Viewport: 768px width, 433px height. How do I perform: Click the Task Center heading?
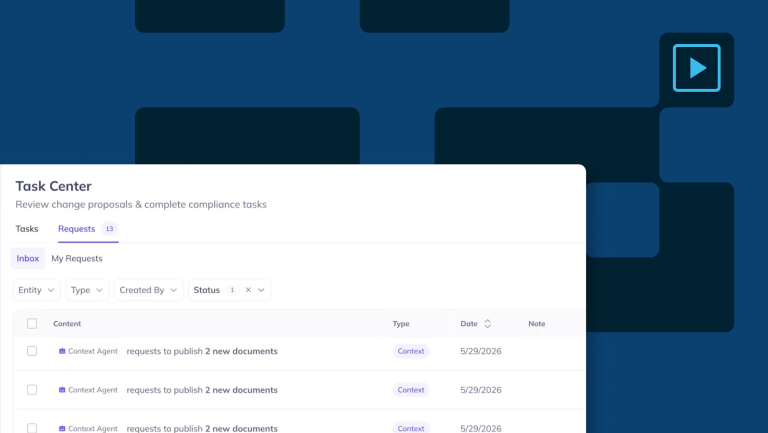click(x=53, y=186)
